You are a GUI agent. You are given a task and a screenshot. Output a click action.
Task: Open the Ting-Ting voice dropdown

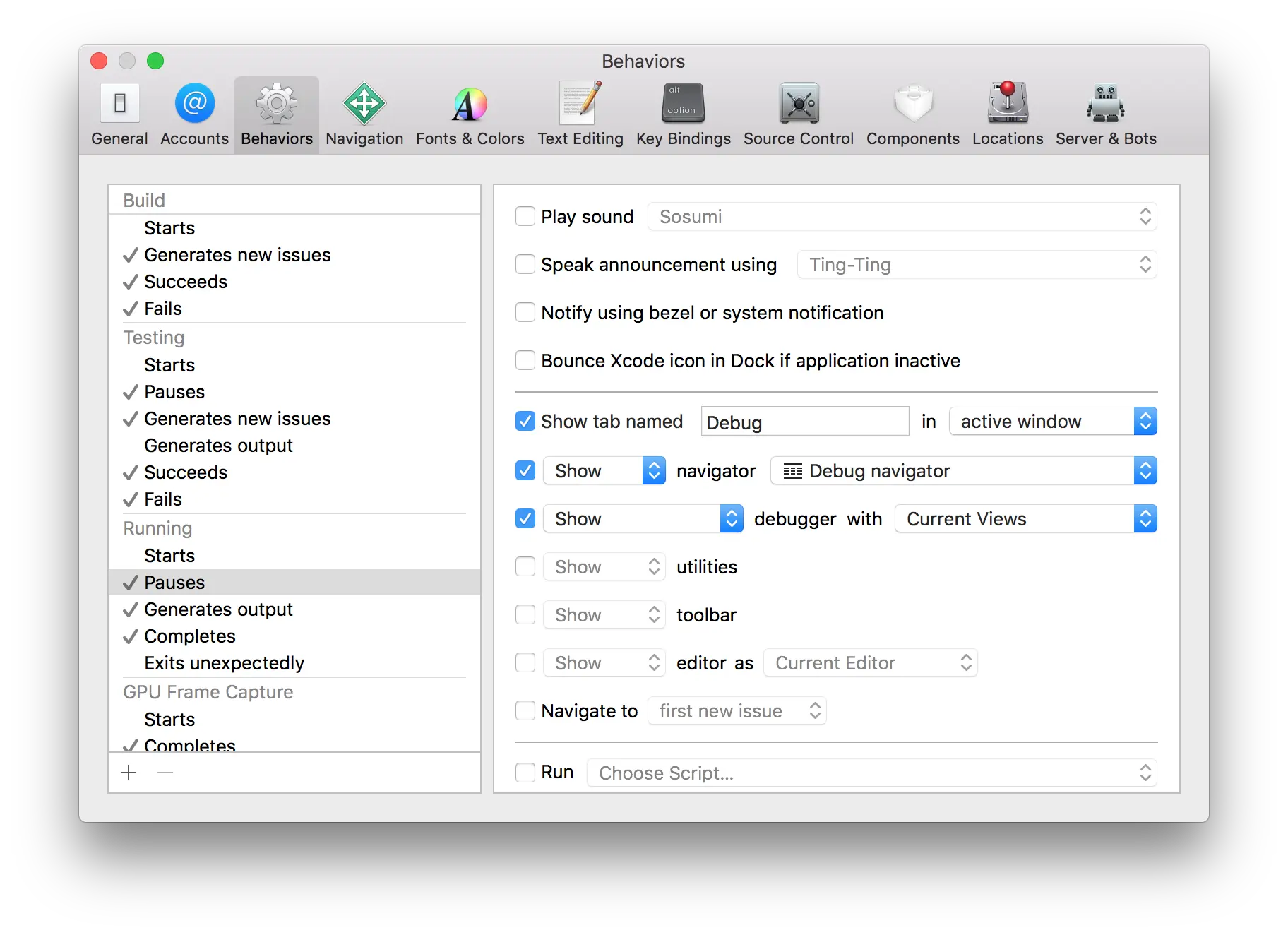point(977,265)
